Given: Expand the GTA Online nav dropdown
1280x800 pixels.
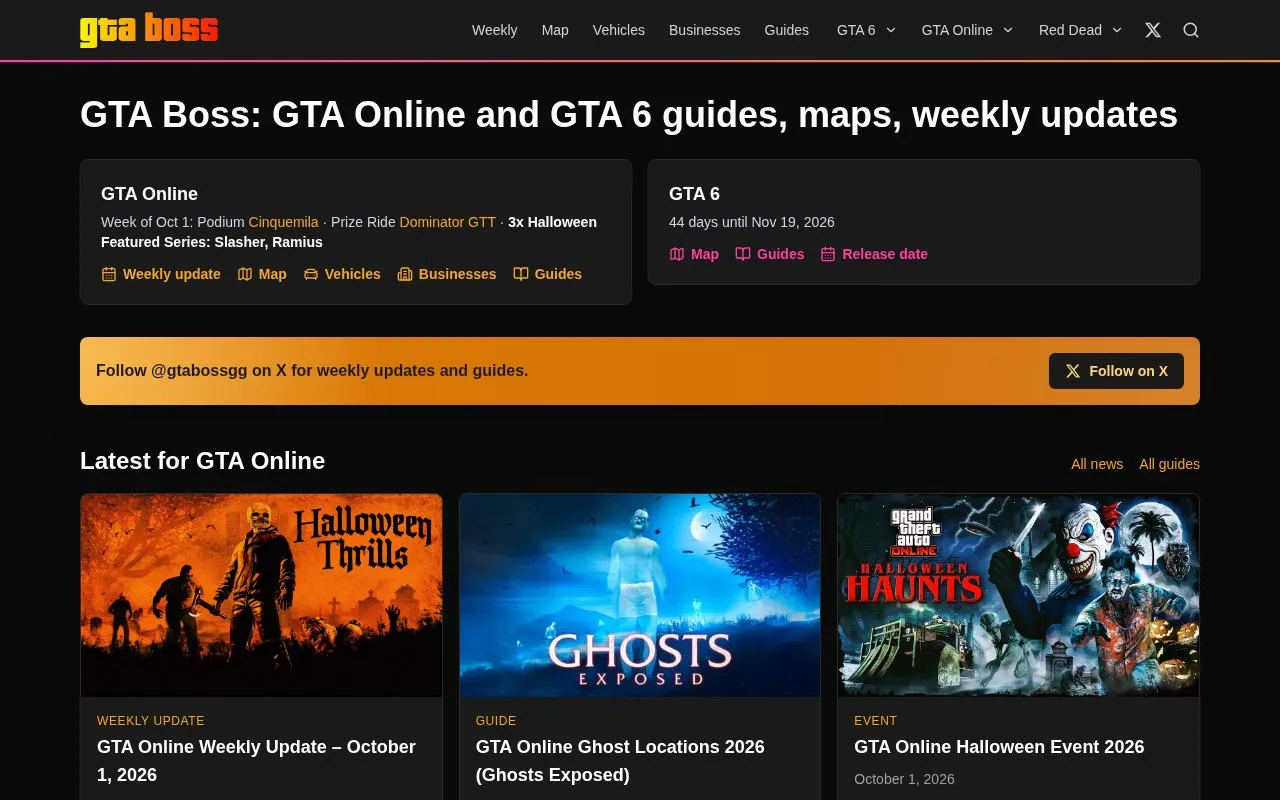Looking at the screenshot, I should [967, 30].
